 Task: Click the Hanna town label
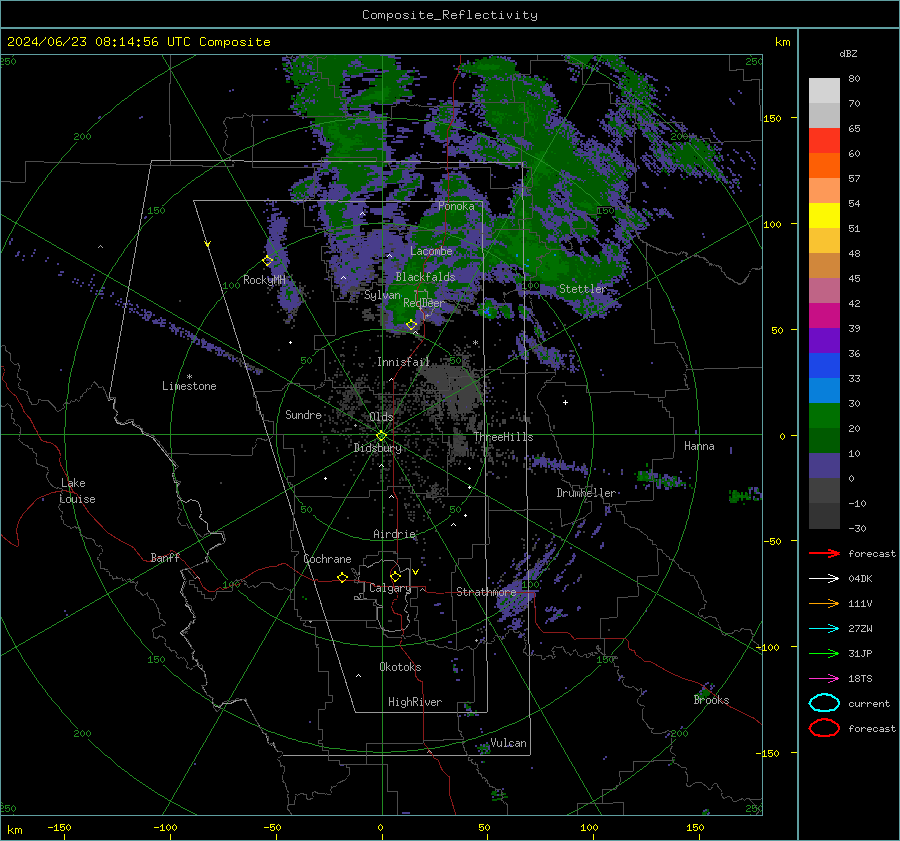coord(699,446)
